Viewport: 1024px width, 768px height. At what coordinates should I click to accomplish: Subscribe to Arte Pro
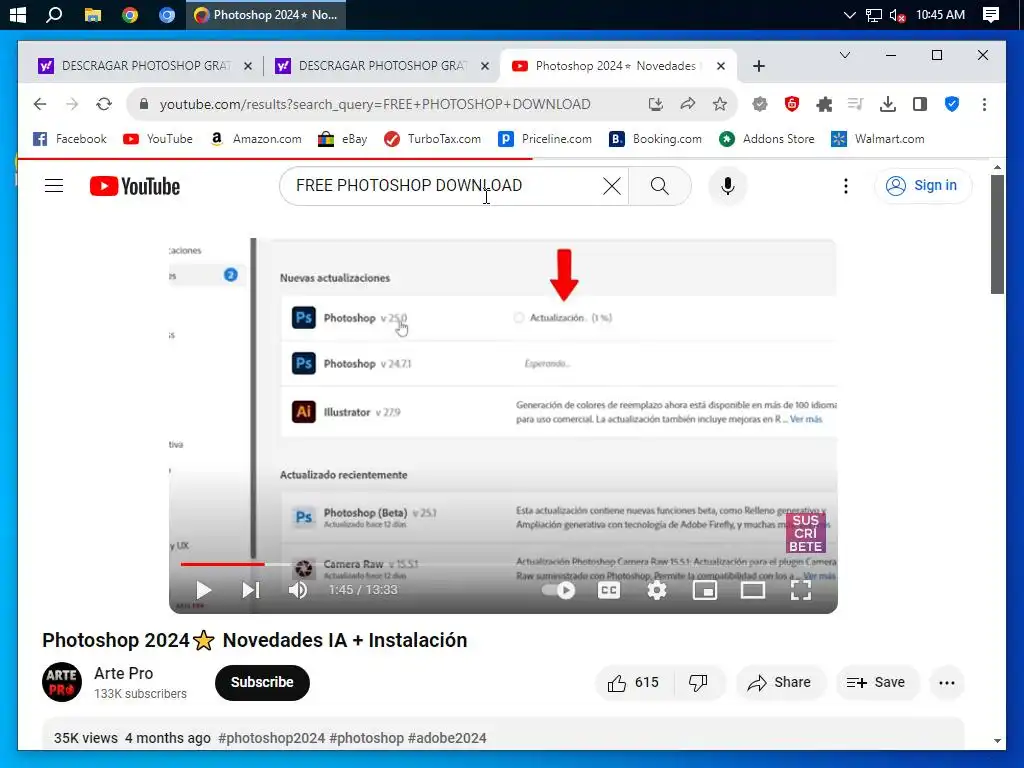(262, 682)
